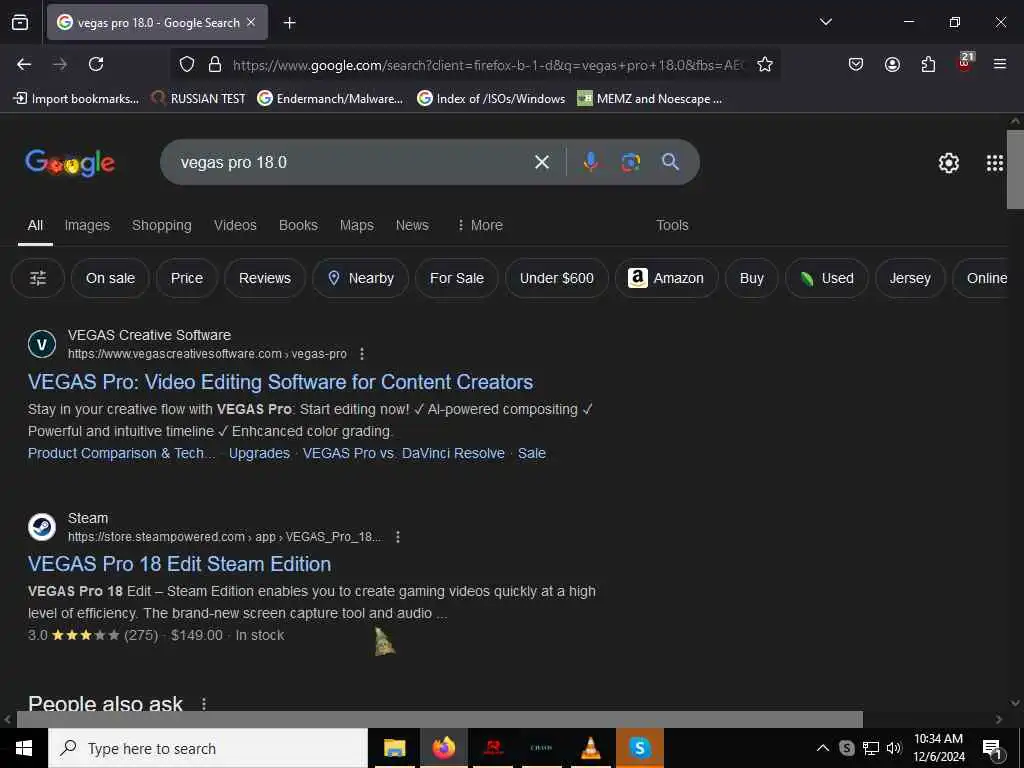Select the All results tab
Screen dimensions: 1024x768
click(x=35, y=225)
